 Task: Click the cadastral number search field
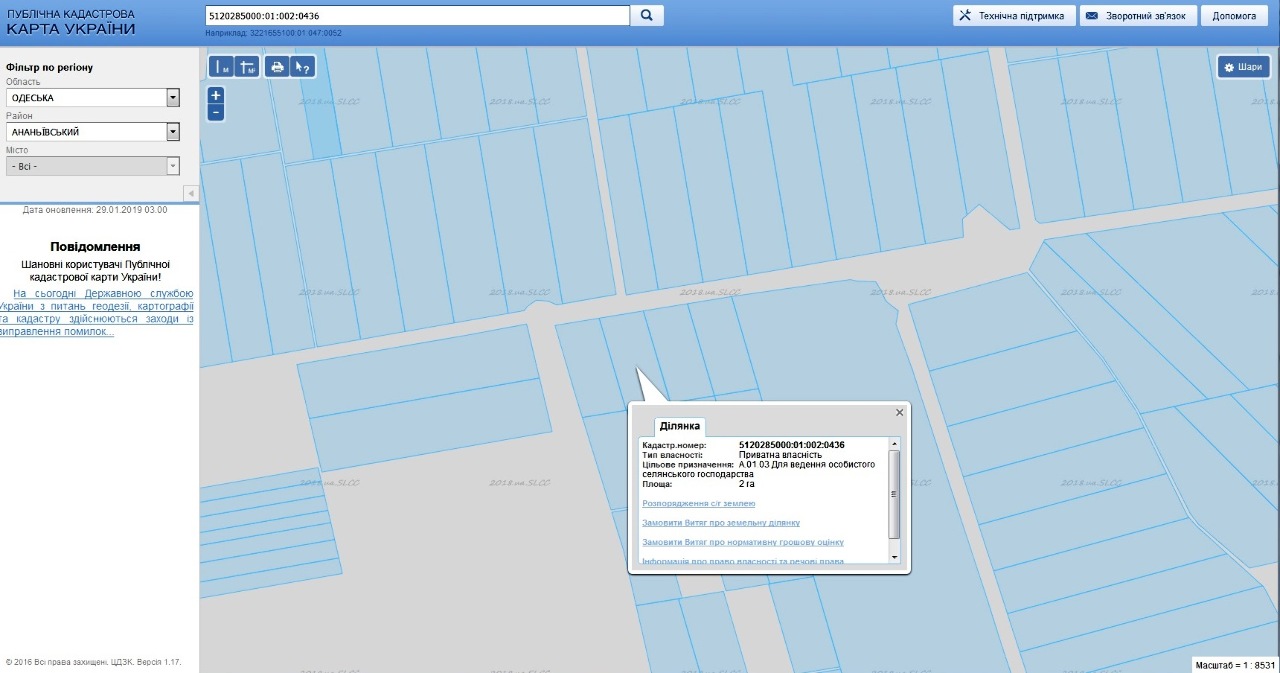(416, 16)
